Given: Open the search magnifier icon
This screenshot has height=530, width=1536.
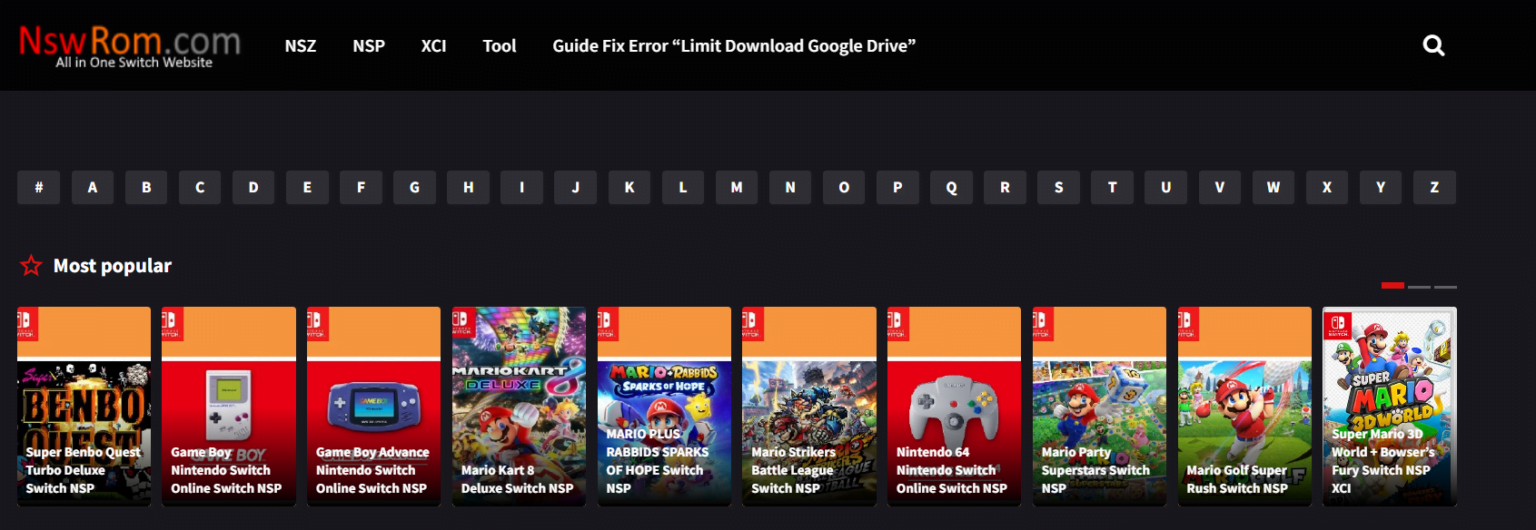Looking at the screenshot, I should pos(1434,45).
